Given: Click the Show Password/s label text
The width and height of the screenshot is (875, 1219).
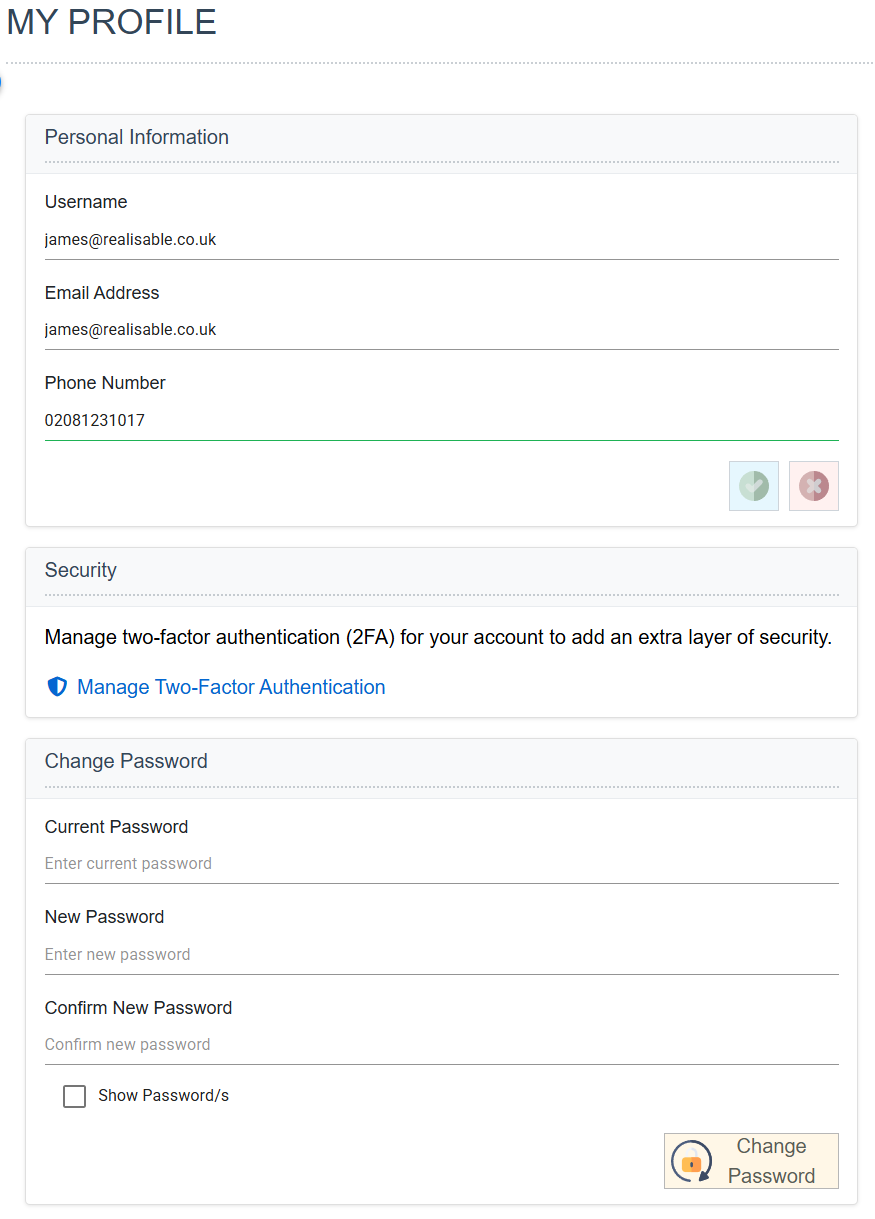Looking at the screenshot, I should click(x=163, y=1096).
